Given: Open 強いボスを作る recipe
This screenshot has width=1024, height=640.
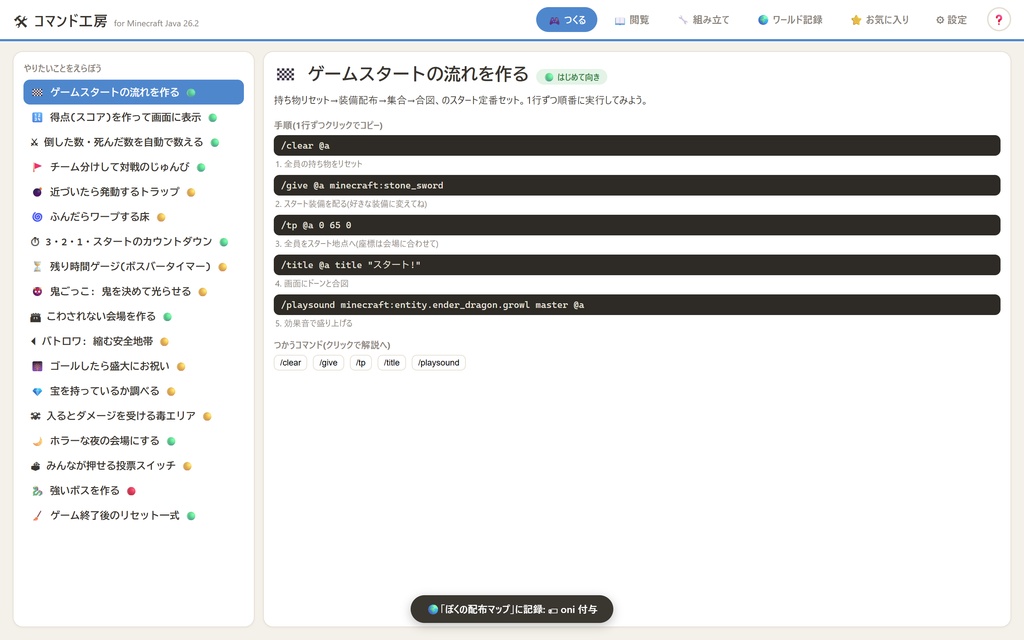Looking at the screenshot, I should coord(134,490).
